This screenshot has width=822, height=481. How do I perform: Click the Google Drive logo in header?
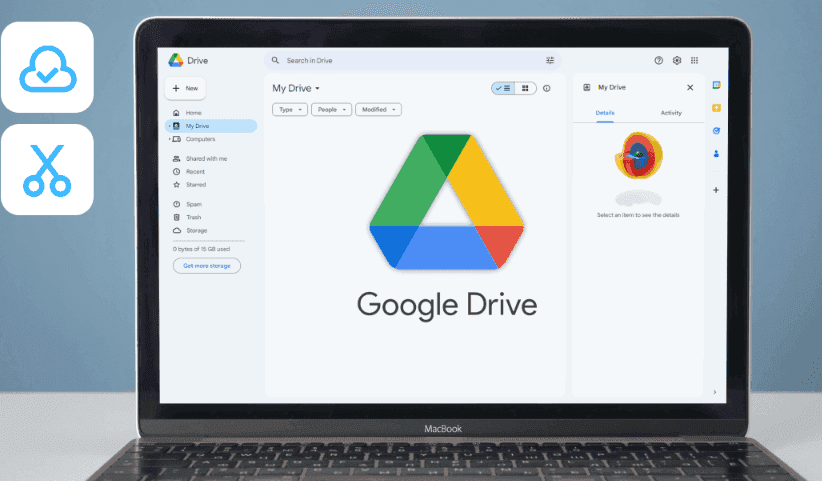188,60
